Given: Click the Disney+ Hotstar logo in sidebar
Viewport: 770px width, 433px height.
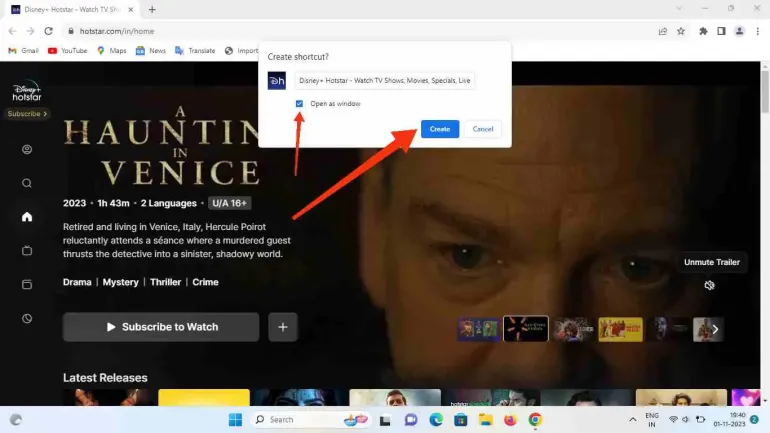Looking at the screenshot, I should (27, 91).
